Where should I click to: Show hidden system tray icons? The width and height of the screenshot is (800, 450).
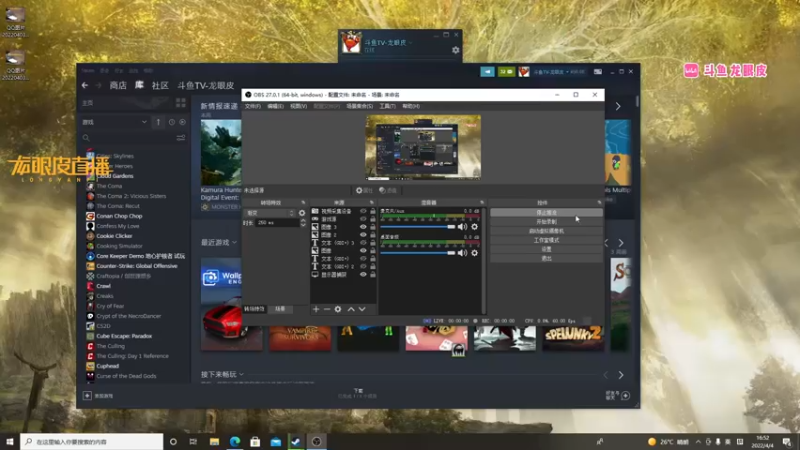pos(698,442)
